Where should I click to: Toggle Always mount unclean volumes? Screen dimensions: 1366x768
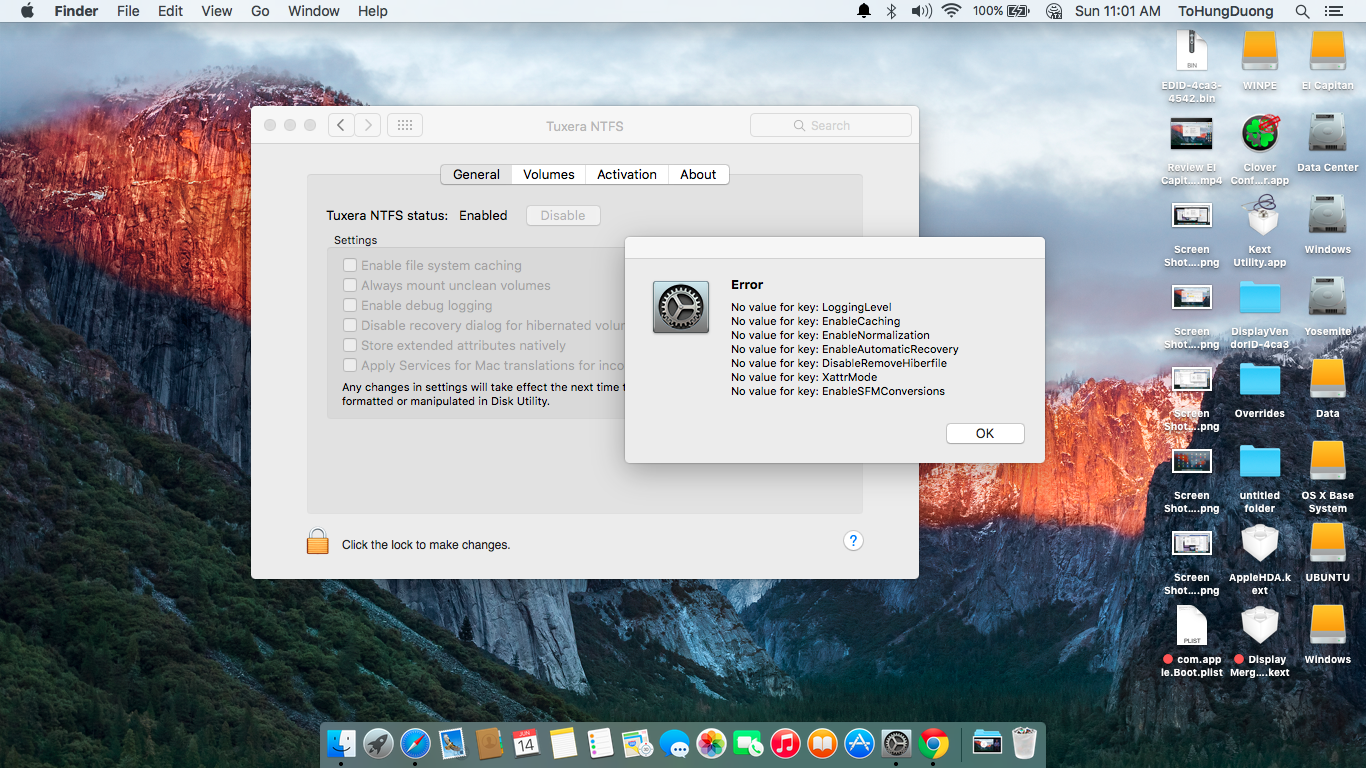click(350, 286)
